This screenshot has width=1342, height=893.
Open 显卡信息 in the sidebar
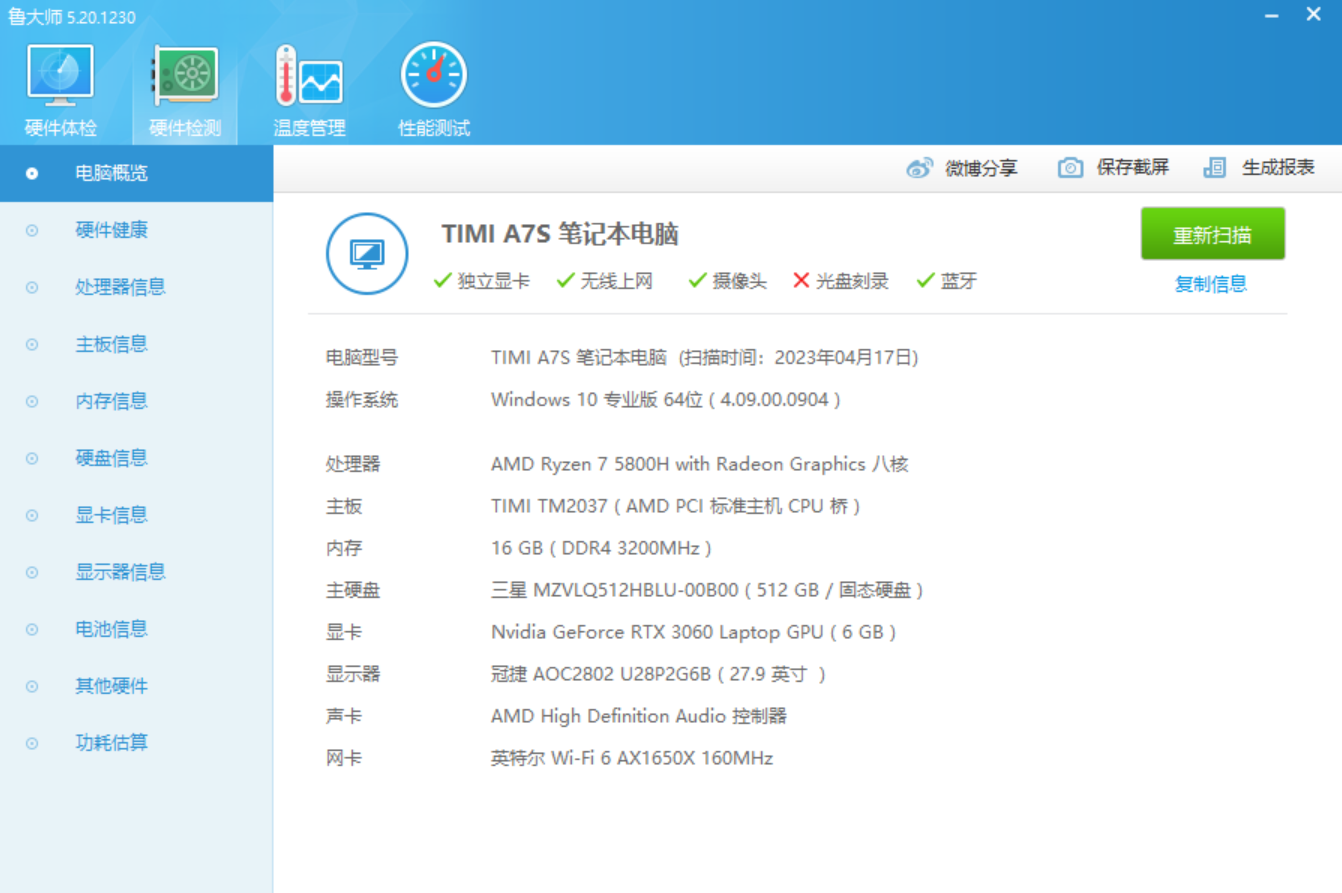pos(136,515)
